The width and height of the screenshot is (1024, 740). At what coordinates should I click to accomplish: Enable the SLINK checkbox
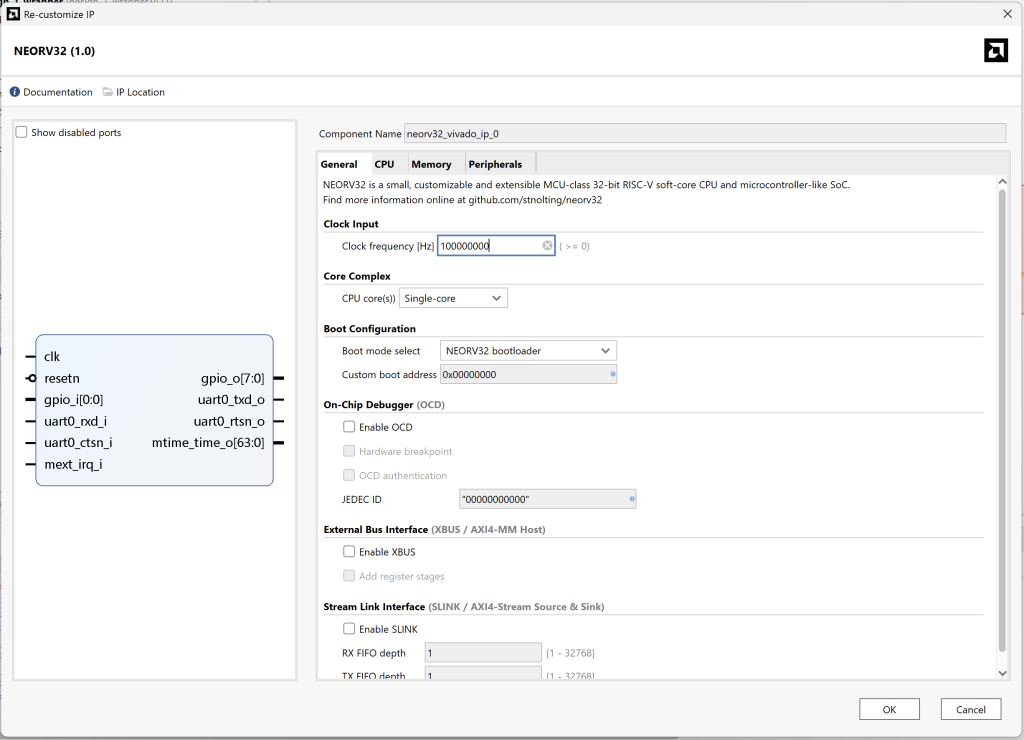[x=349, y=629]
